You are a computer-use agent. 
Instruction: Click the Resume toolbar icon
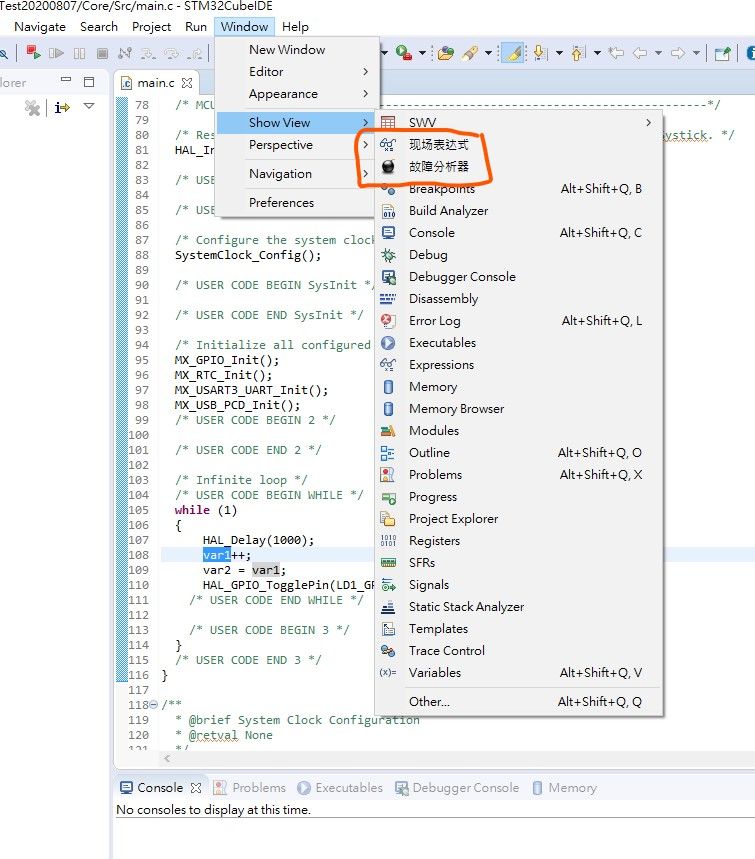coord(56,53)
